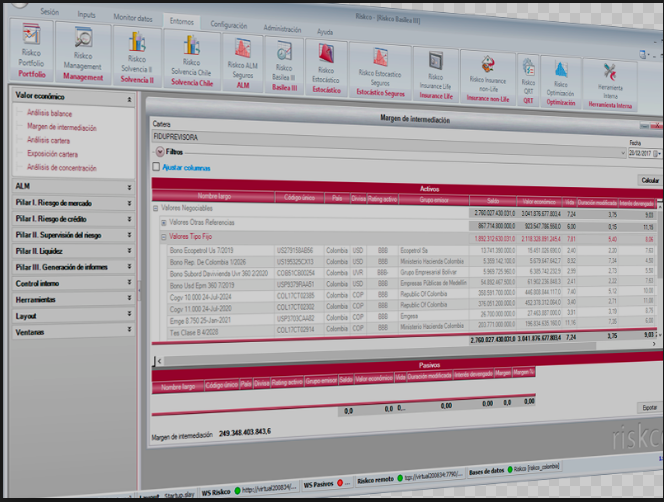Open the Sesión ribbon tab
Viewport: 664px width, 502px height.
pos(50,12)
